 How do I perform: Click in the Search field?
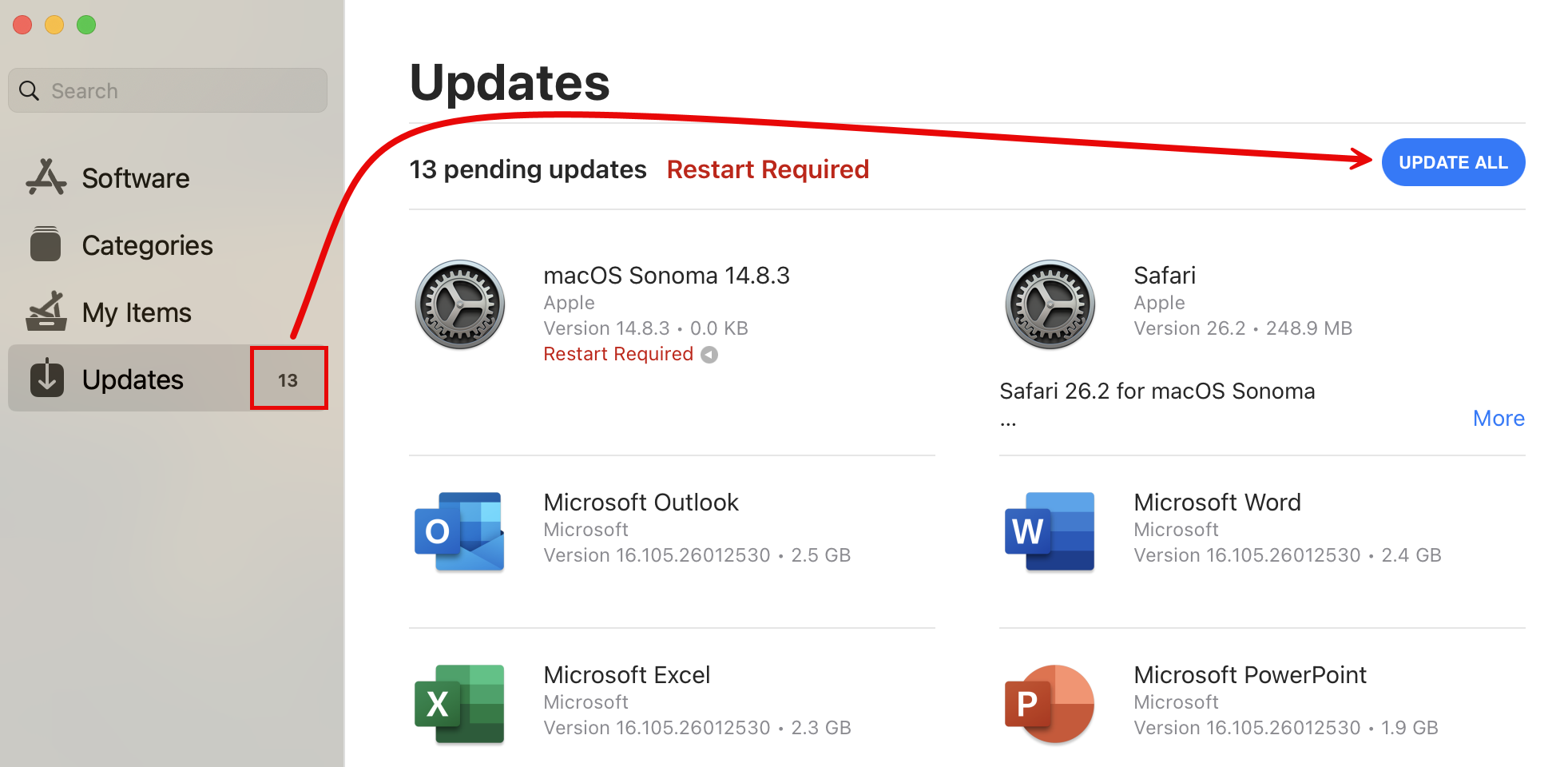pos(184,91)
